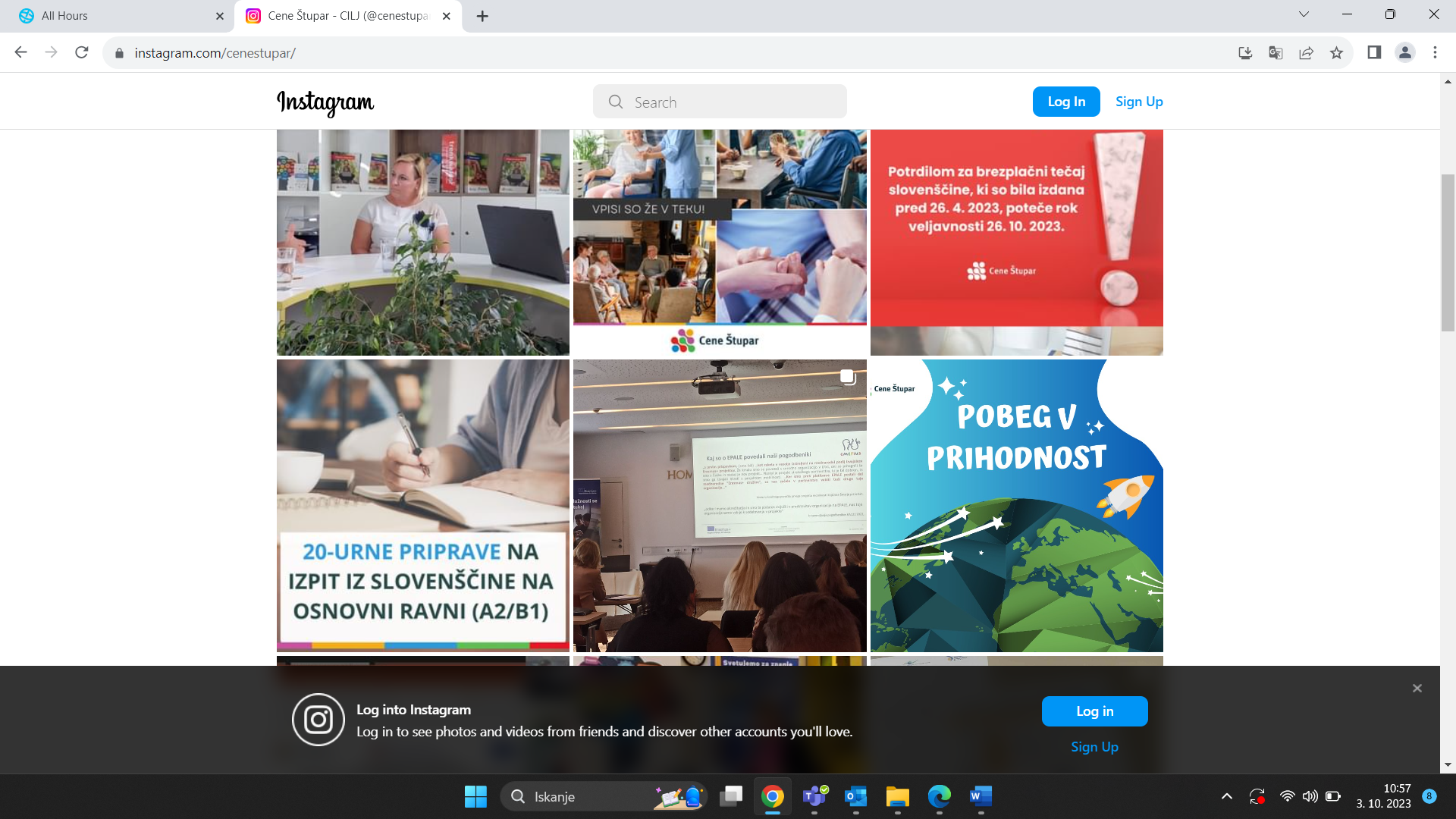This screenshot has width=1456, height=819.
Task: Open the Pobeg v prihodnost post
Action: (1016, 506)
